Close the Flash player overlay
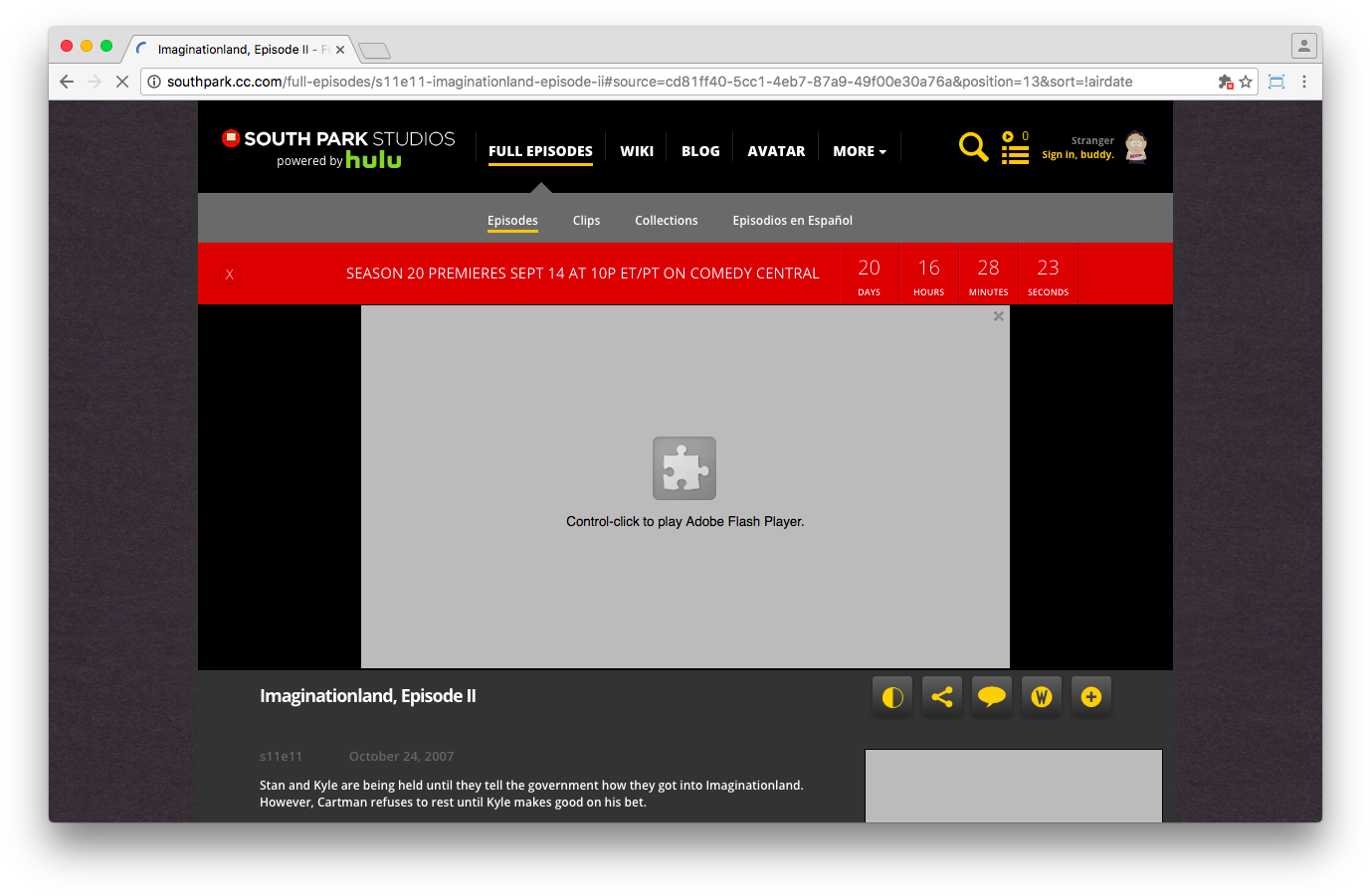This screenshot has height=896, width=1370. 998,316
